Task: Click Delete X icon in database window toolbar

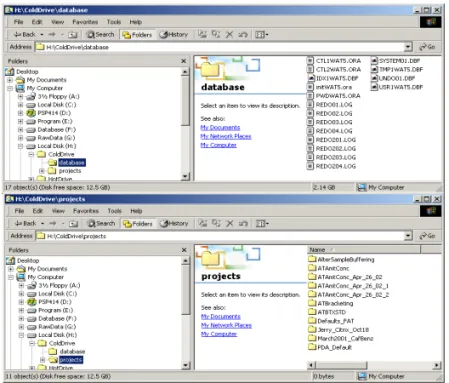Action: click(229, 34)
